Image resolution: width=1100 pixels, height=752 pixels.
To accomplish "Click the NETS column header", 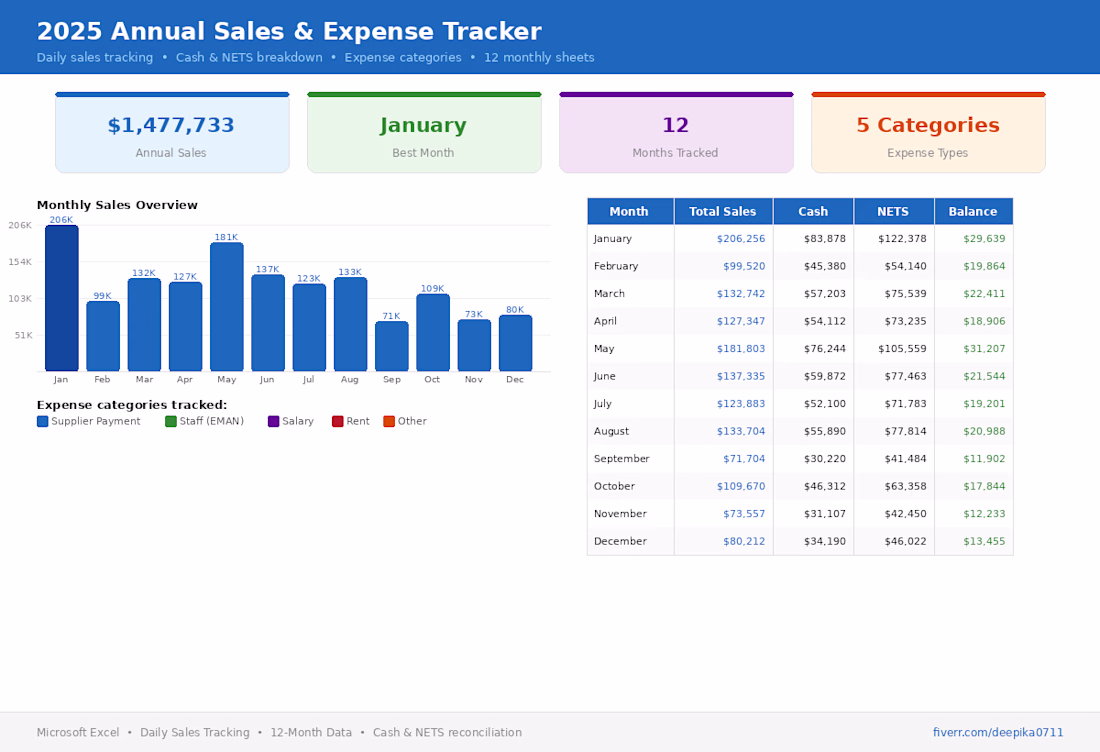I will coord(893,211).
